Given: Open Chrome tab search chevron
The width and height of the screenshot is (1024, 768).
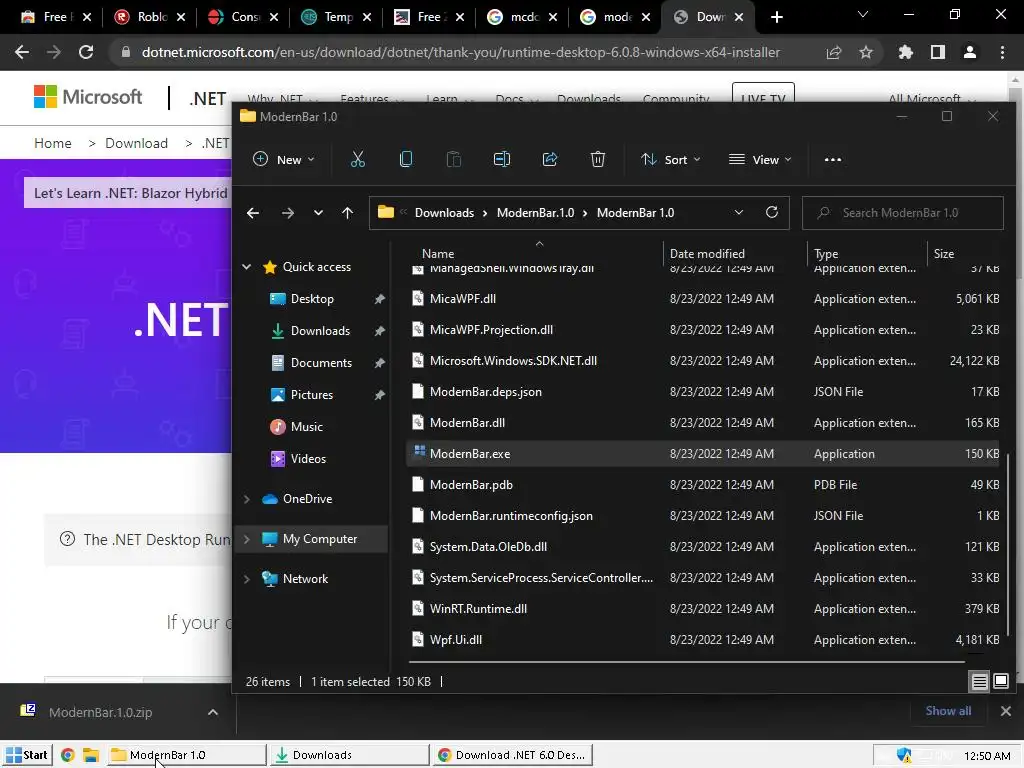Looking at the screenshot, I should pyautogui.click(x=863, y=14).
